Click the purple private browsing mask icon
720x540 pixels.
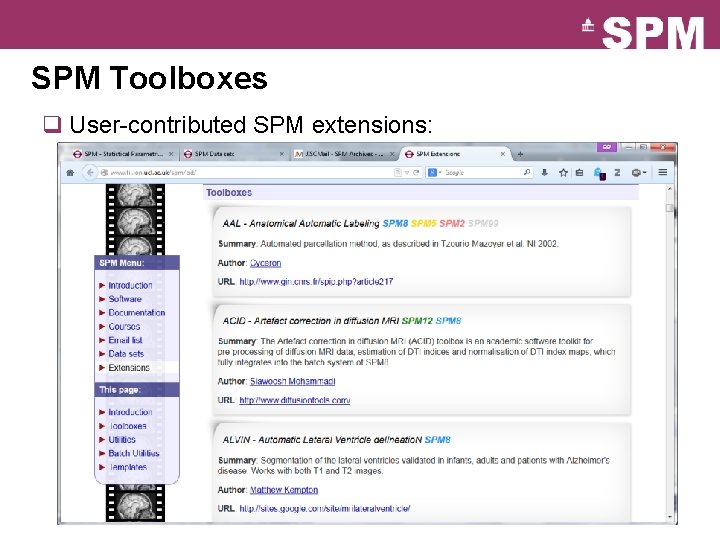point(607,147)
